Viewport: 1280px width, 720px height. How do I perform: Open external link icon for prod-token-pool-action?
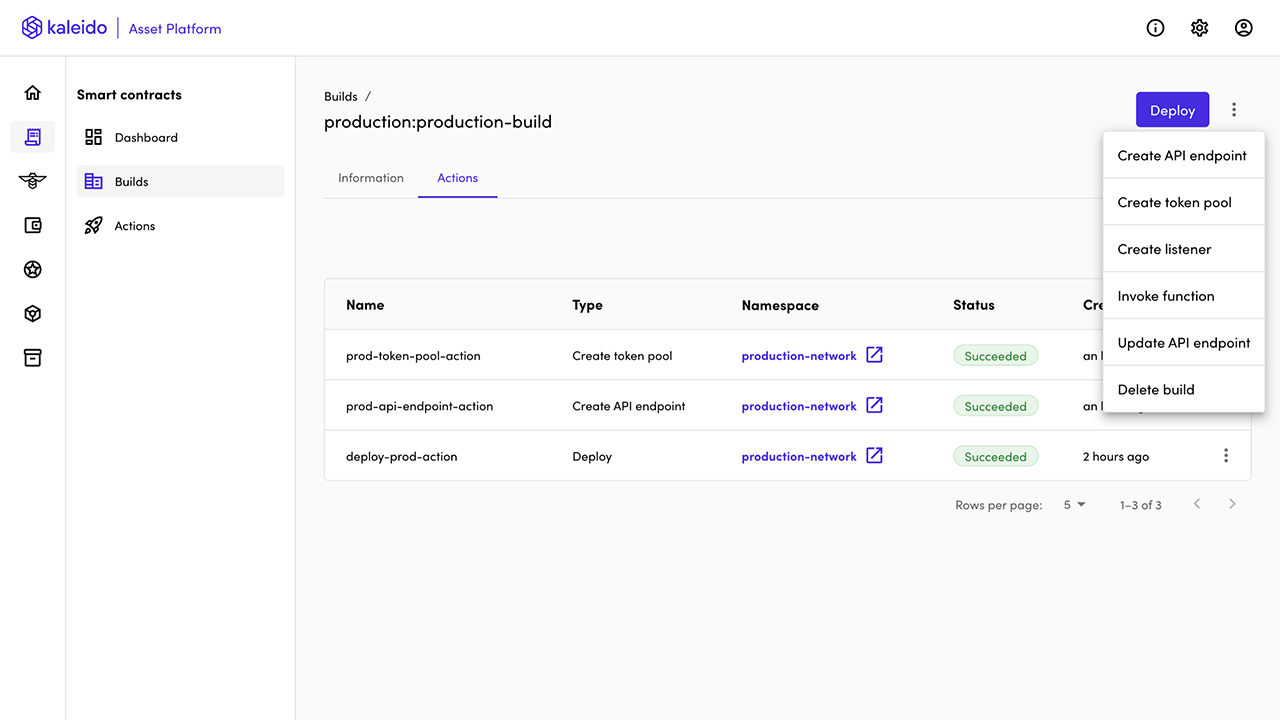pos(874,355)
